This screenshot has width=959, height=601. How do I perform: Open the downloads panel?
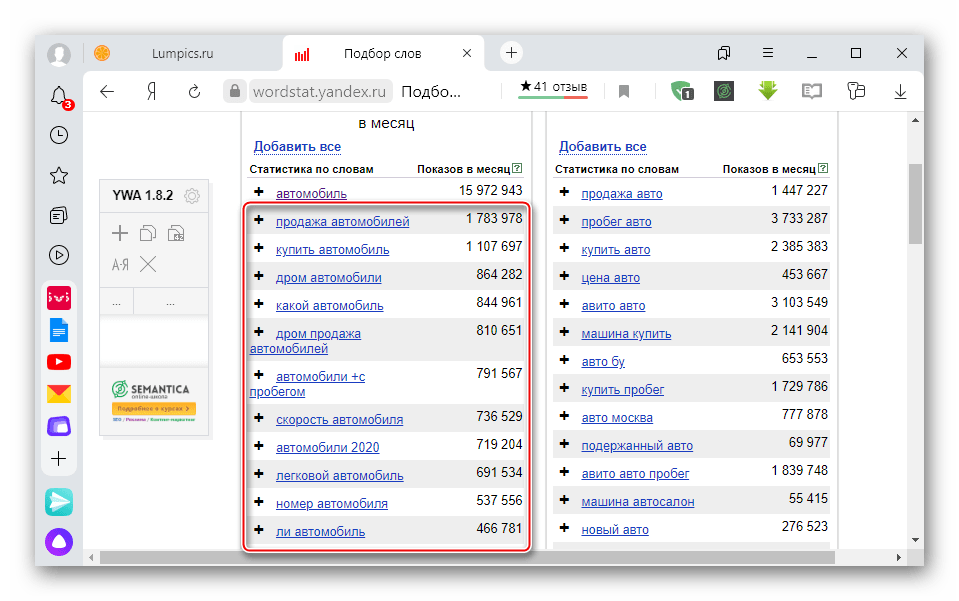click(x=900, y=92)
